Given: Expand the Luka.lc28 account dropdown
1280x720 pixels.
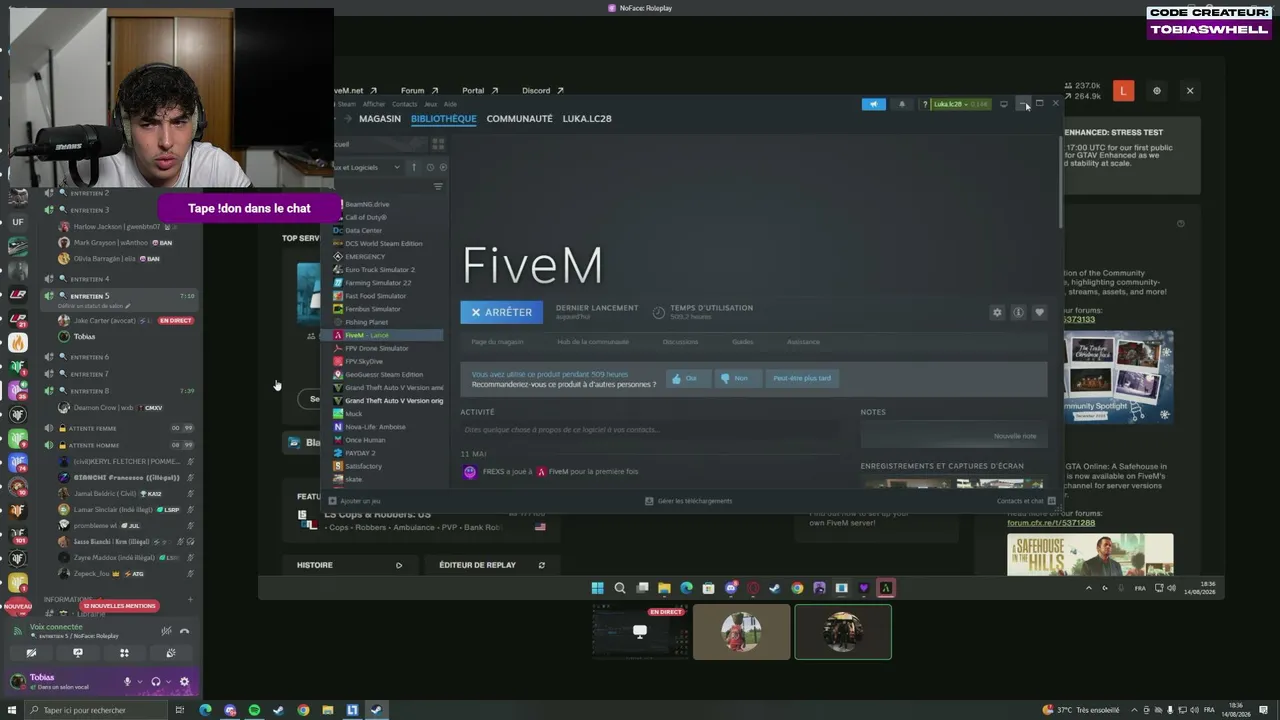Looking at the screenshot, I should pos(961,104).
